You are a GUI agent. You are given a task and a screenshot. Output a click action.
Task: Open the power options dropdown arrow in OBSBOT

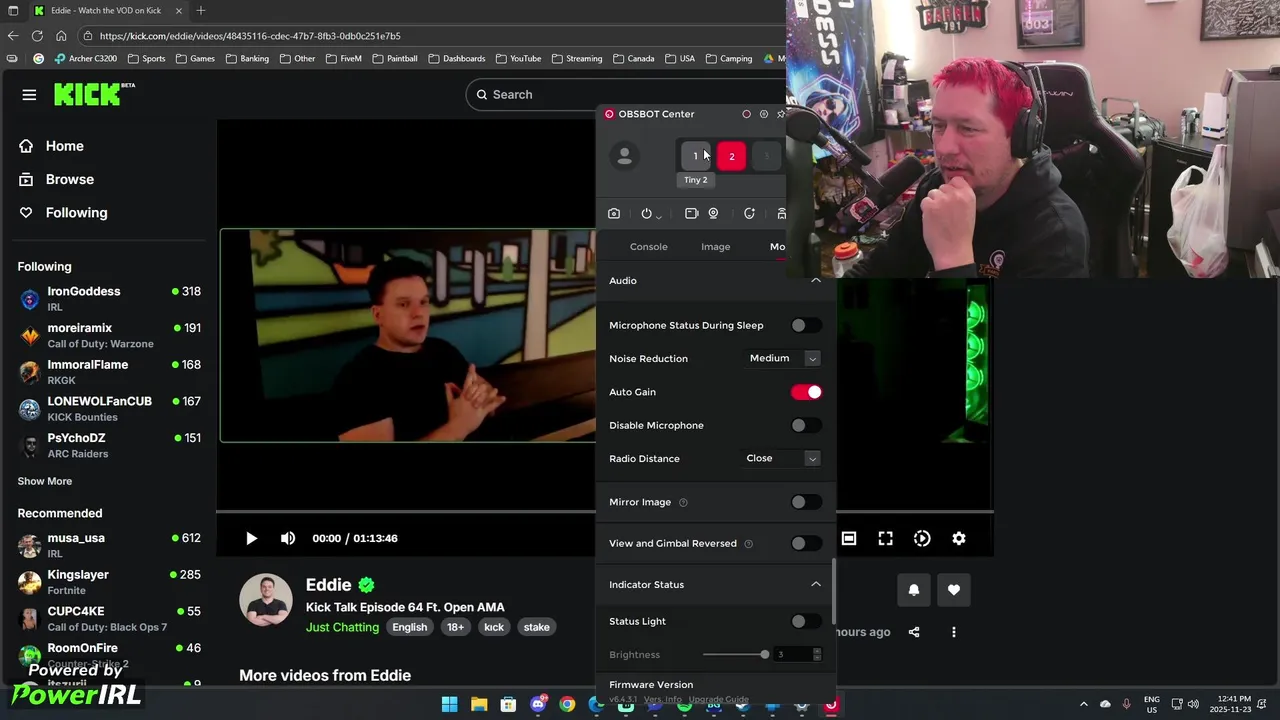[658, 216]
